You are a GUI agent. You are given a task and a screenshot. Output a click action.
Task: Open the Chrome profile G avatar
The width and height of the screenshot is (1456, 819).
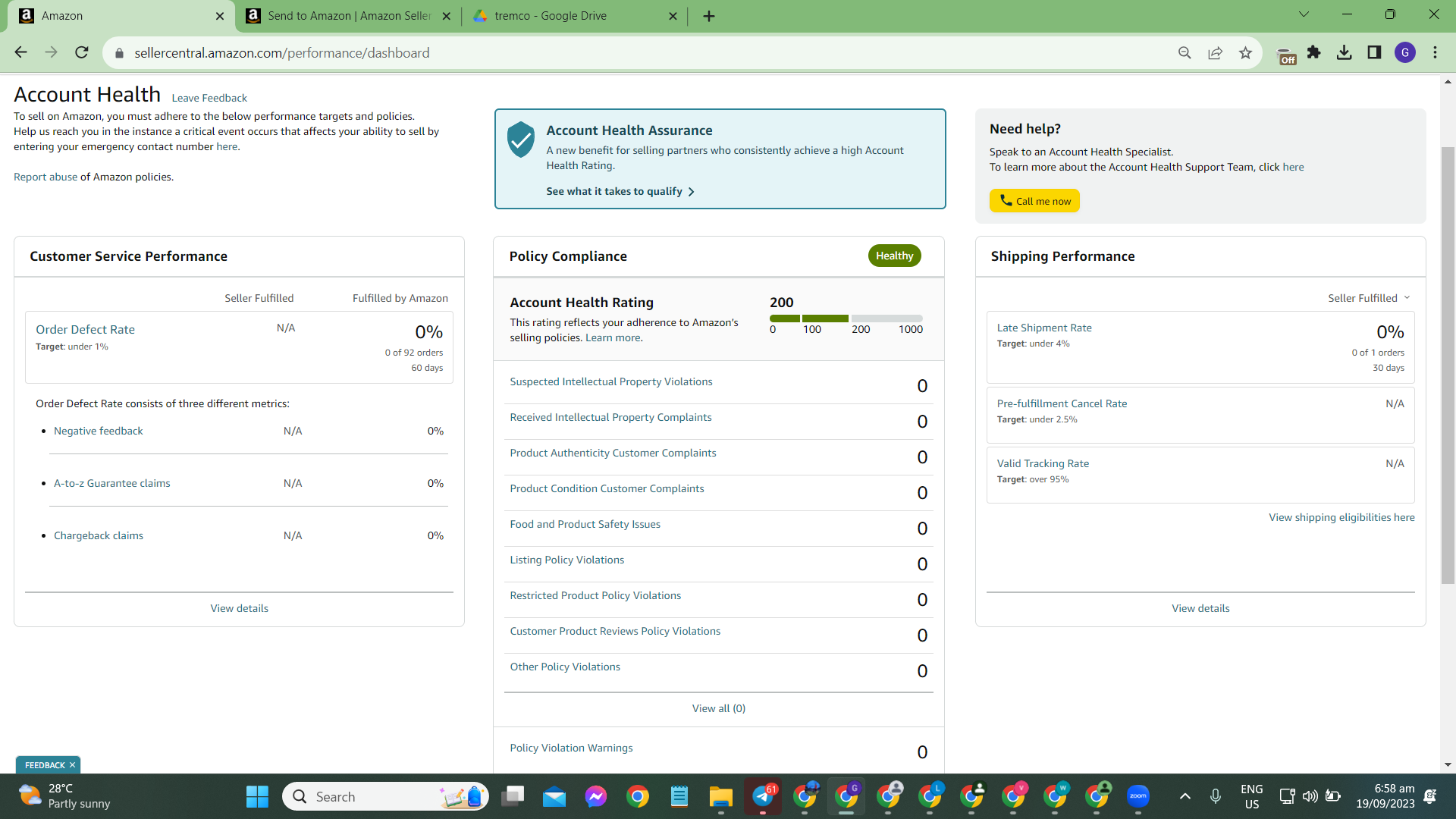pos(1405,52)
